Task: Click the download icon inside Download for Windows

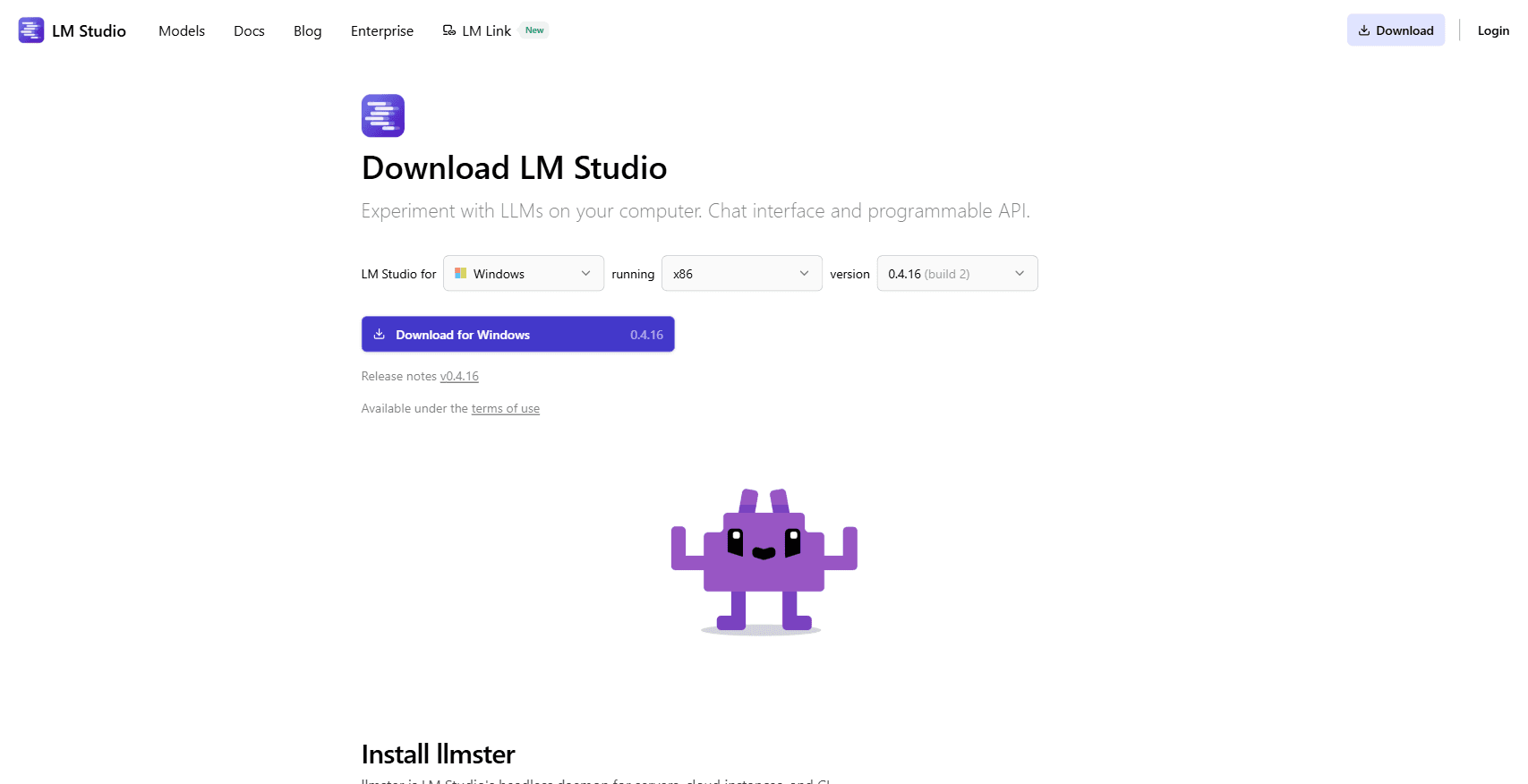Action: coord(380,334)
